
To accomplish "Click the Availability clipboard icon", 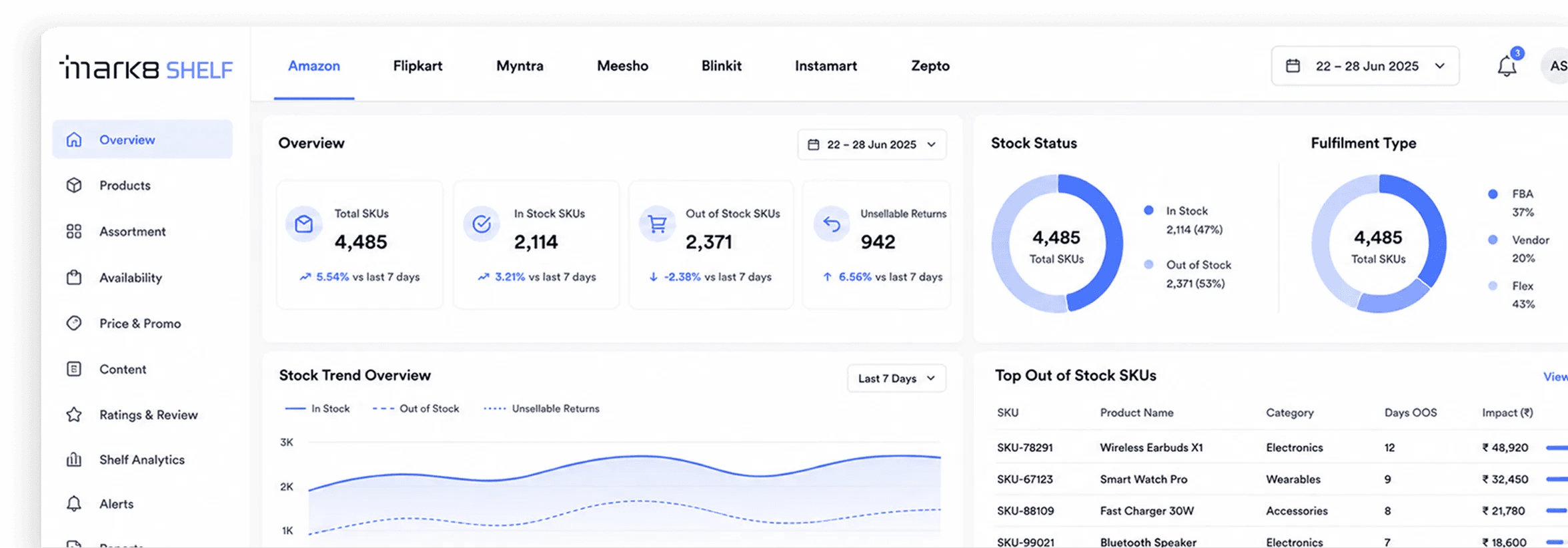I will pos(74,277).
